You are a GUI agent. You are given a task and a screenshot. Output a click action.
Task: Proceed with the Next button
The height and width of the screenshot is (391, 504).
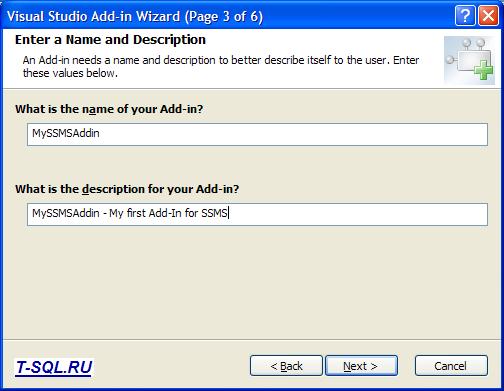pyautogui.click(x=361, y=366)
